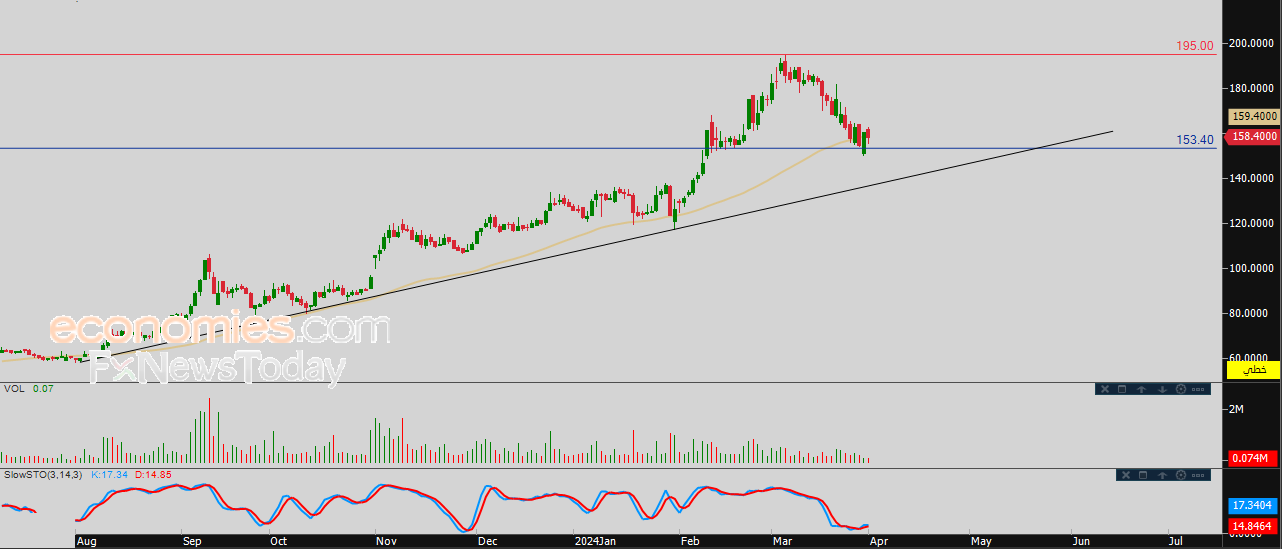This screenshot has width=1282, height=549.
Task: Click the blue 17.3404 axis tag
Action: pos(1254,506)
